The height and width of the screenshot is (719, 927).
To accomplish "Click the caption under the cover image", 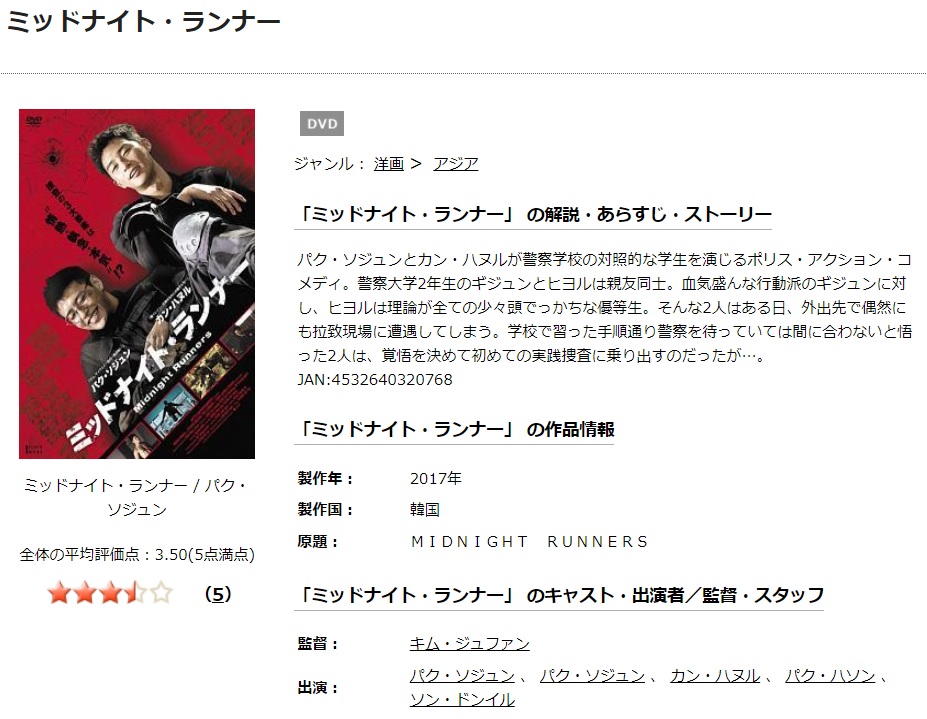I will point(137,497).
